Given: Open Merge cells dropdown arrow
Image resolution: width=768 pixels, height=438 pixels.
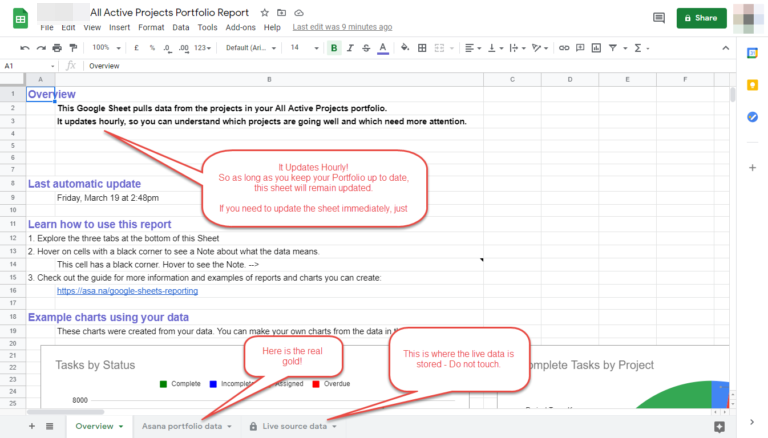Looking at the screenshot, I should 452,48.
